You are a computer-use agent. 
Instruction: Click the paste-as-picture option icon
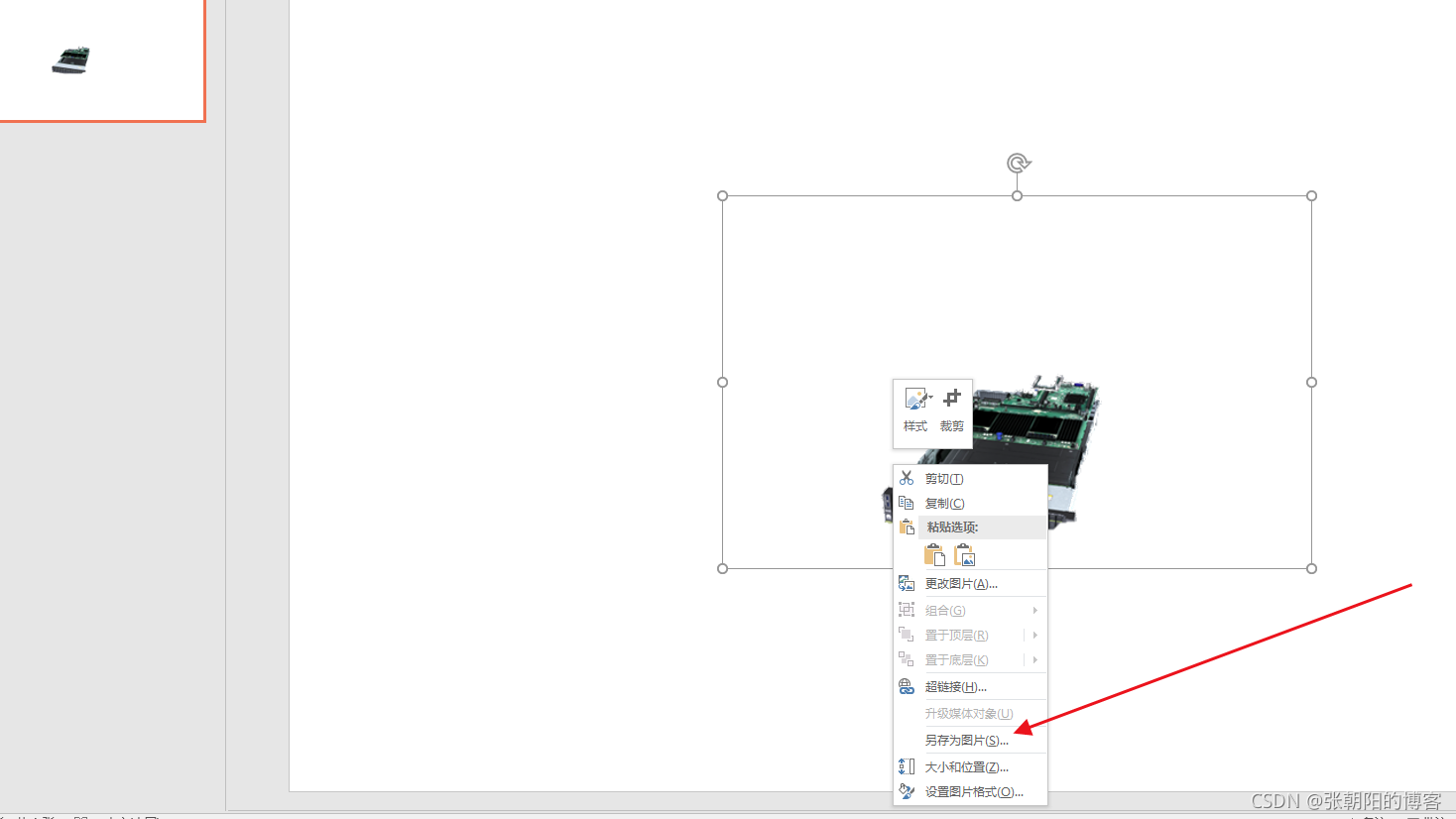tap(964, 555)
